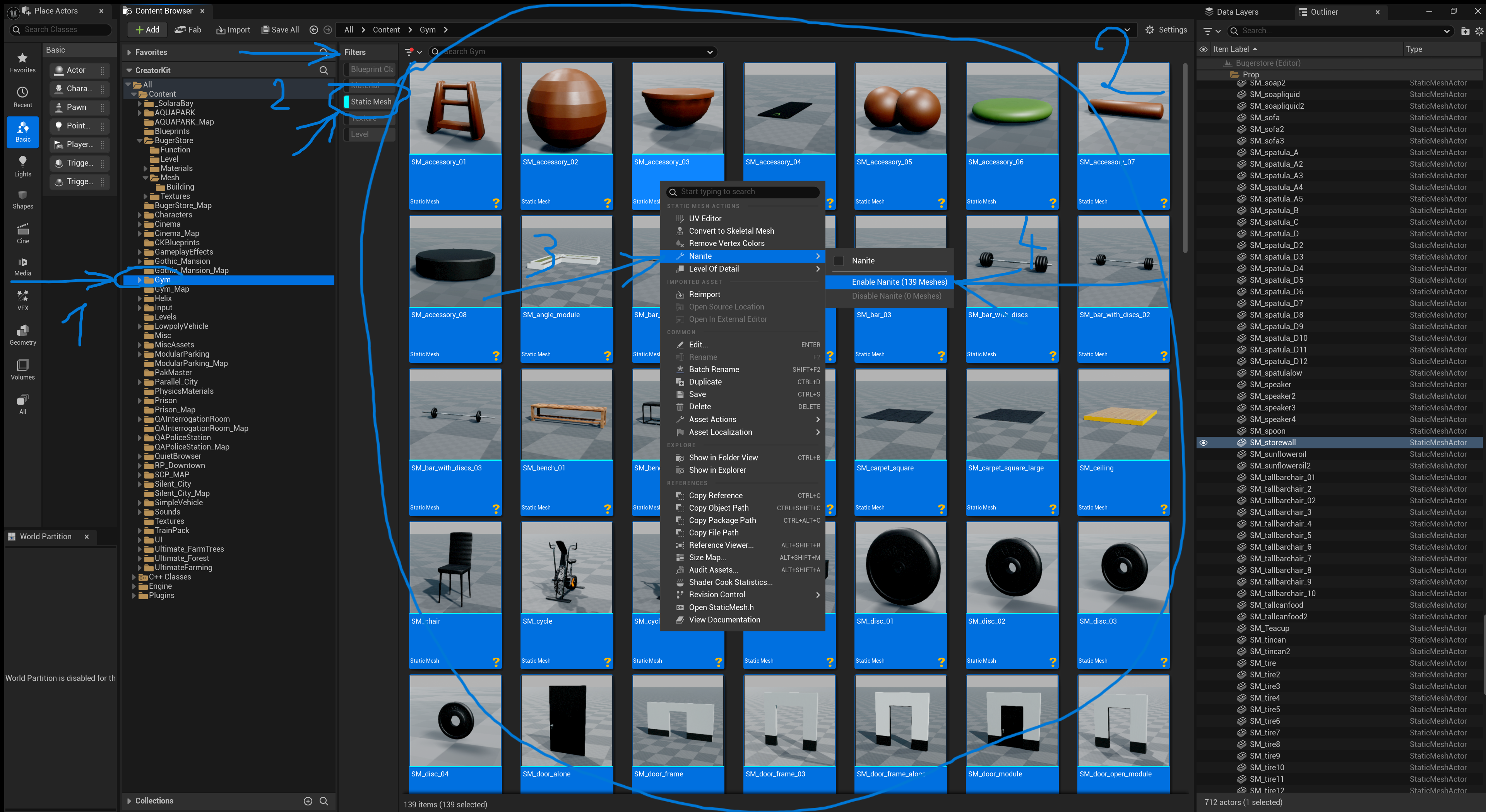The image size is (1486, 812).
Task: Select the SM_cycle asset thumbnail
Action: pos(567,567)
